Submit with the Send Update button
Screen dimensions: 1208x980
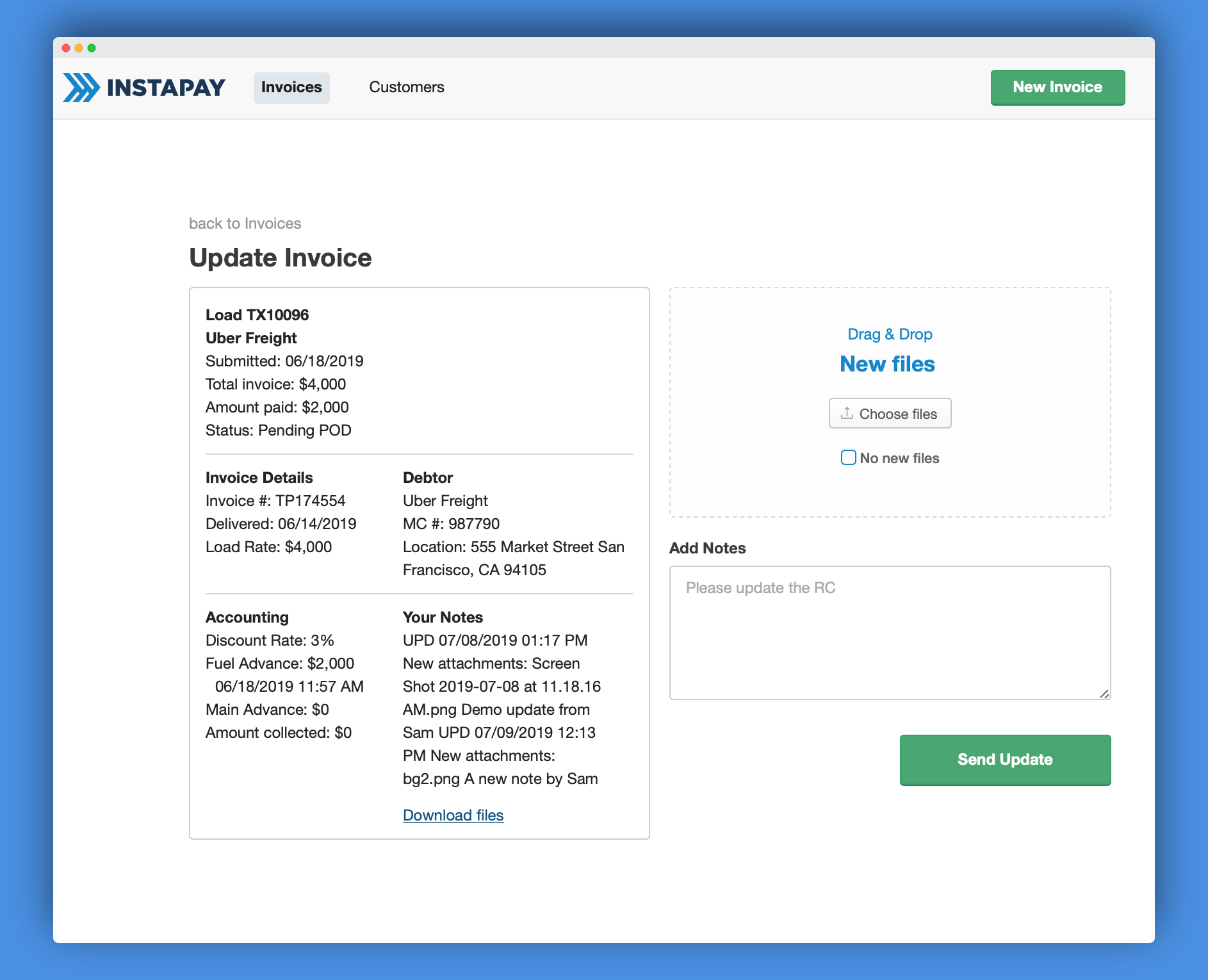1005,760
